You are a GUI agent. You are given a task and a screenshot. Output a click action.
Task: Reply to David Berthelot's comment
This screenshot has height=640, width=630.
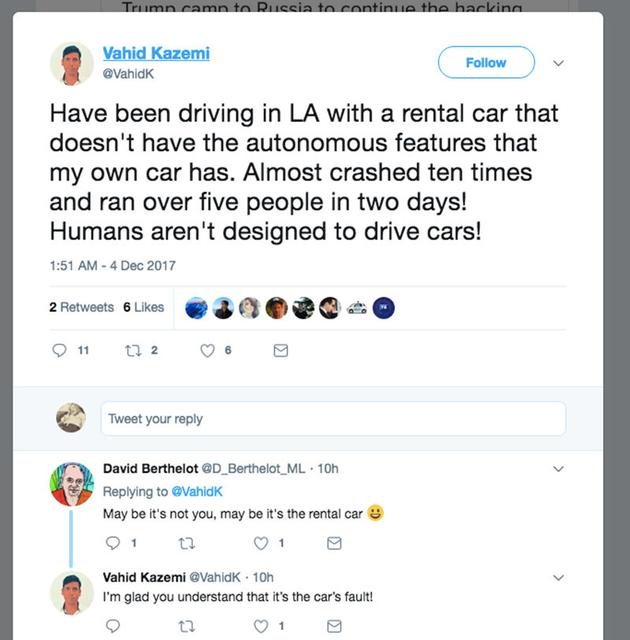tap(112, 543)
